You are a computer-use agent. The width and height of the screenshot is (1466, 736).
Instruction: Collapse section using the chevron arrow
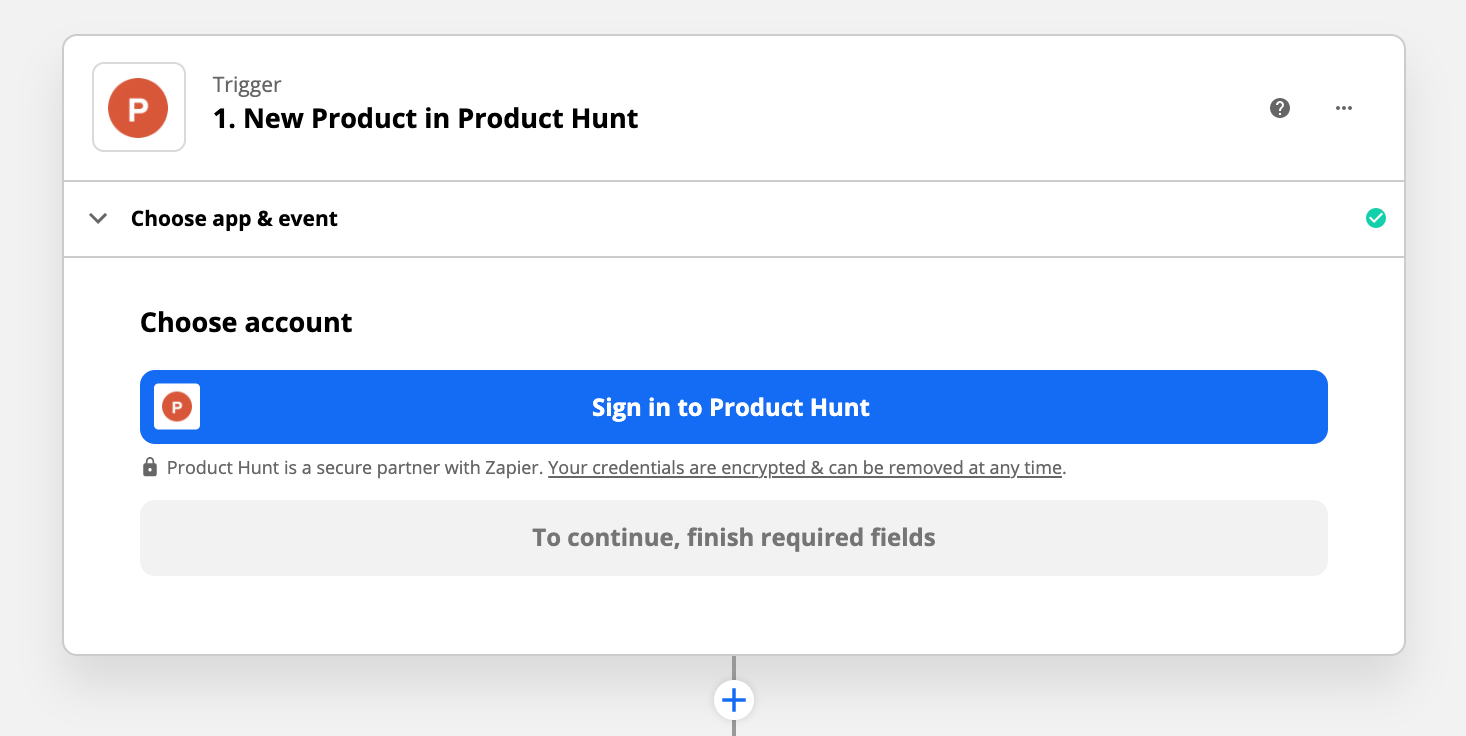pos(98,218)
